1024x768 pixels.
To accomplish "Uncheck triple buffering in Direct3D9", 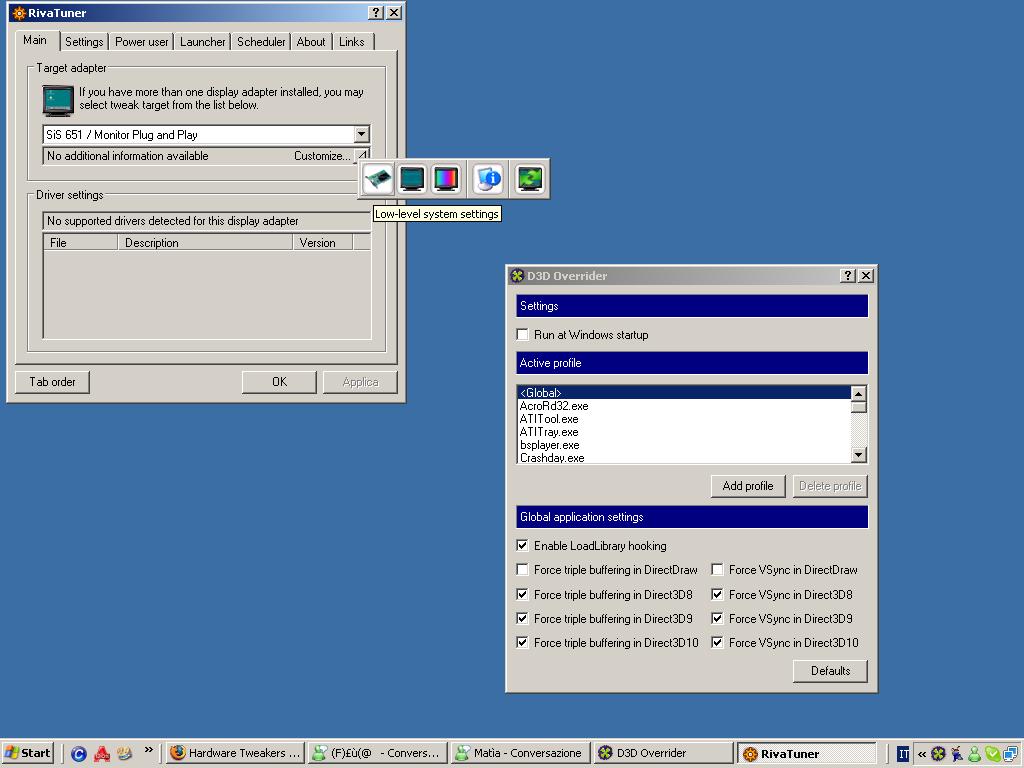I will coord(522,618).
